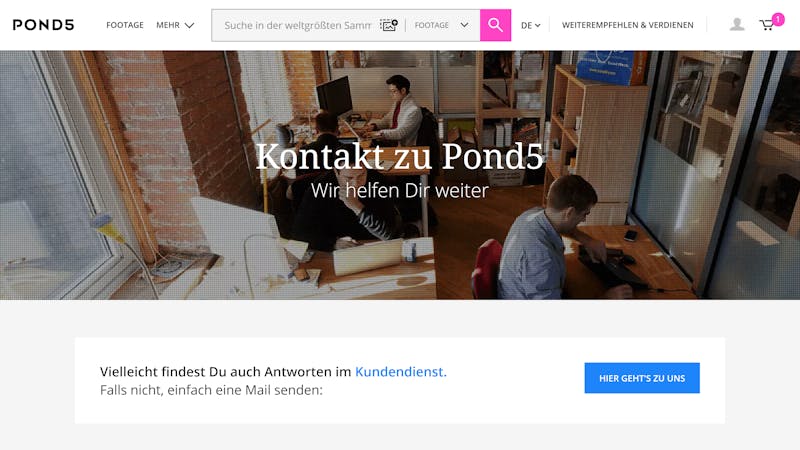
Task: Click the office hero banner image
Action: [400, 174]
